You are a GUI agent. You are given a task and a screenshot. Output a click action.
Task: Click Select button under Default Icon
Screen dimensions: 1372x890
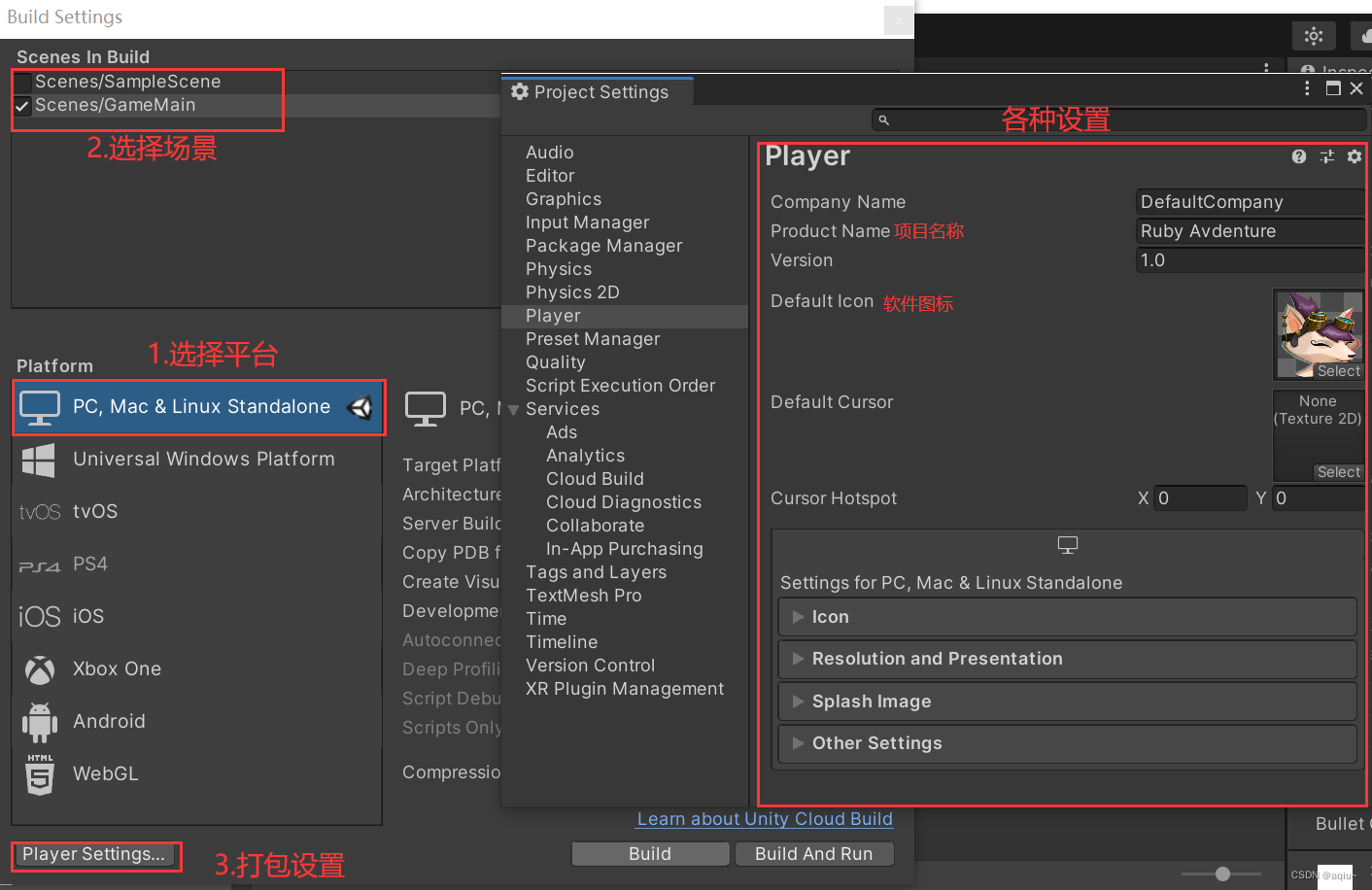pyautogui.click(x=1339, y=371)
